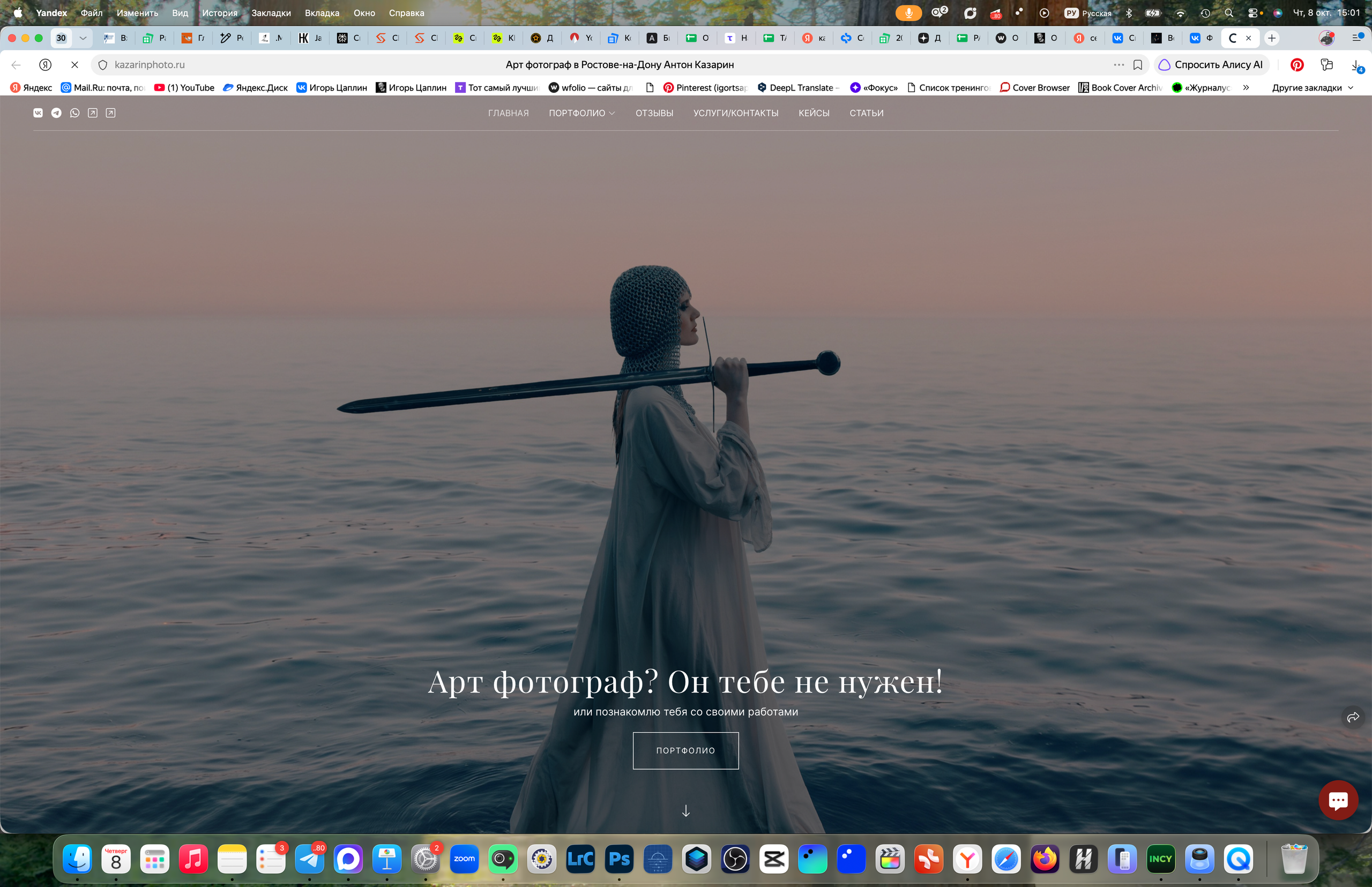Viewport: 1372px width, 887px height.
Task: Click Спросить Алису AI button
Action: coord(1211,64)
